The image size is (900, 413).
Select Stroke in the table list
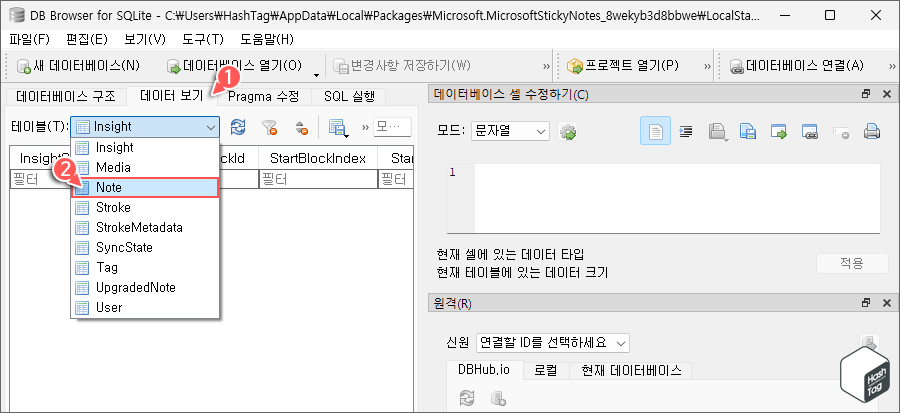pos(145,208)
